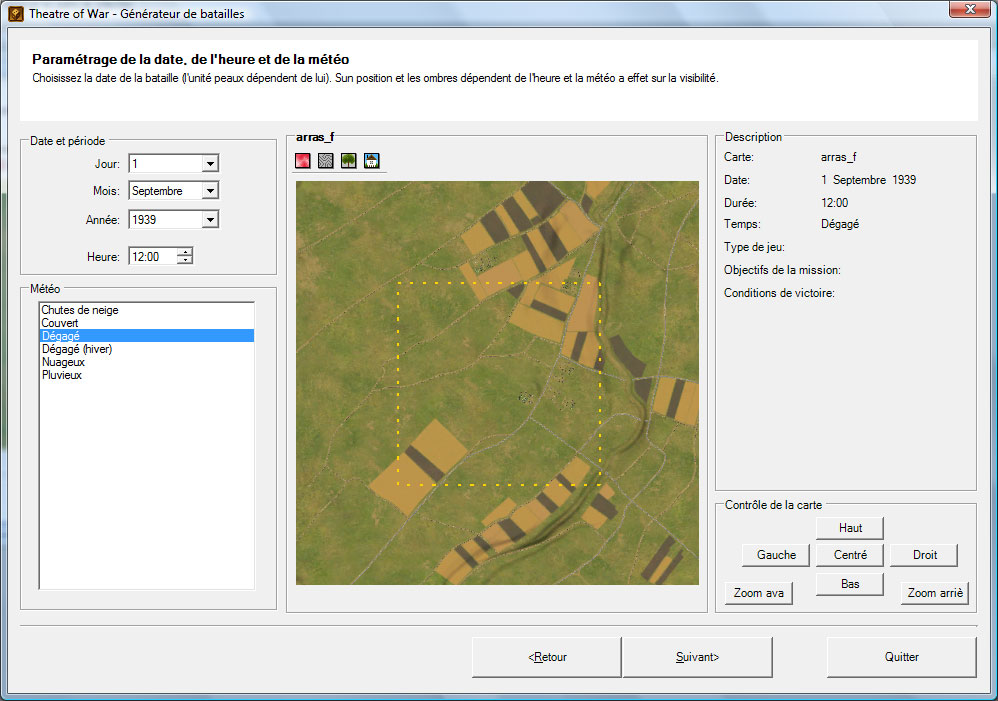Click the Centré map button
The image size is (998, 701).
[849, 555]
